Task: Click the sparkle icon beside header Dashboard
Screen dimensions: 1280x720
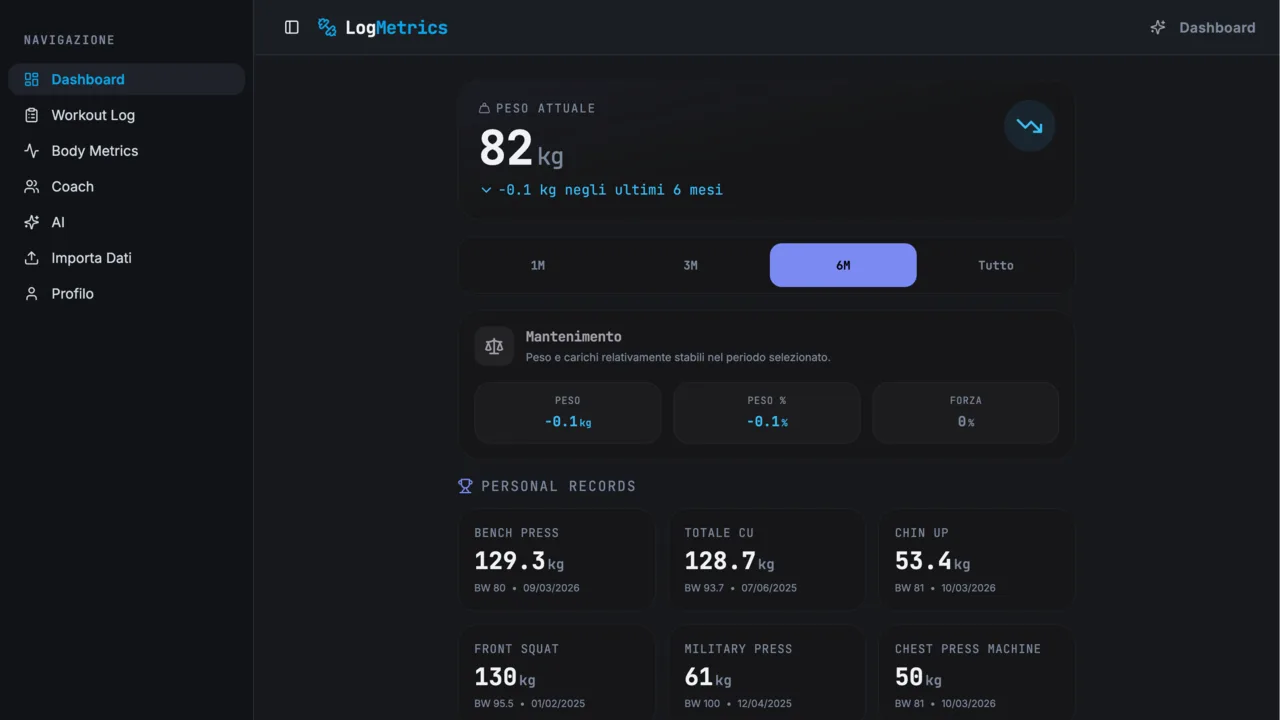Action: point(1158,27)
